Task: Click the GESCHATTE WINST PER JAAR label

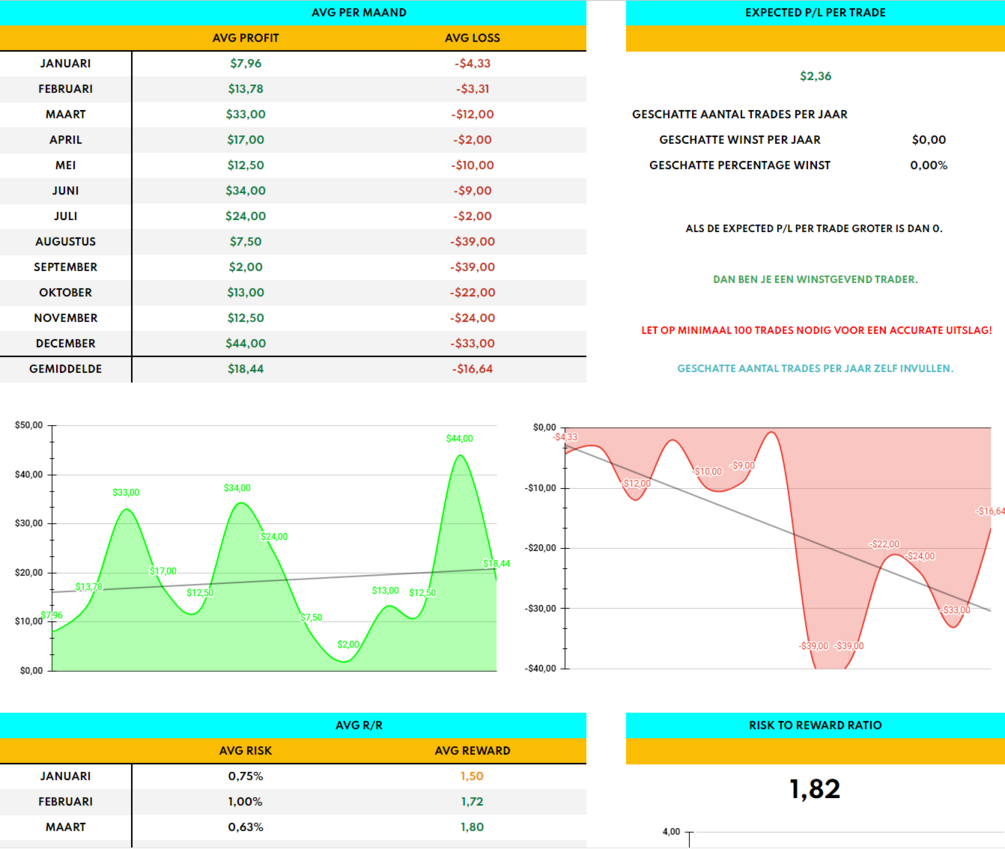Action: (x=740, y=140)
